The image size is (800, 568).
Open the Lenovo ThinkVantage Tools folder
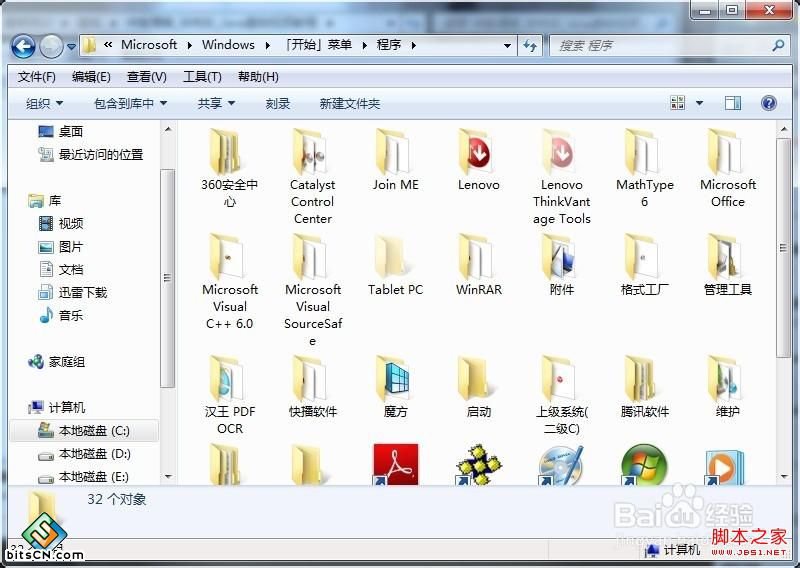pos(561,176)
